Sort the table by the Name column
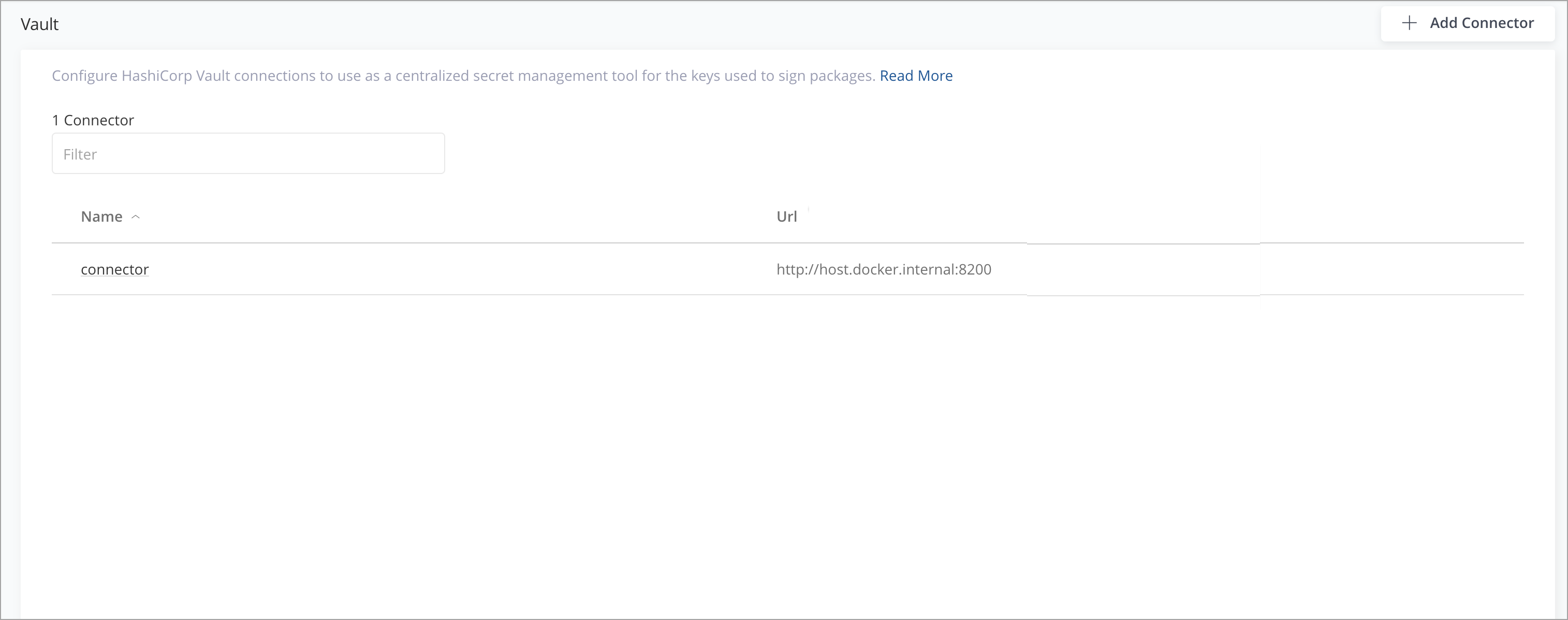 tap(101, 217)
